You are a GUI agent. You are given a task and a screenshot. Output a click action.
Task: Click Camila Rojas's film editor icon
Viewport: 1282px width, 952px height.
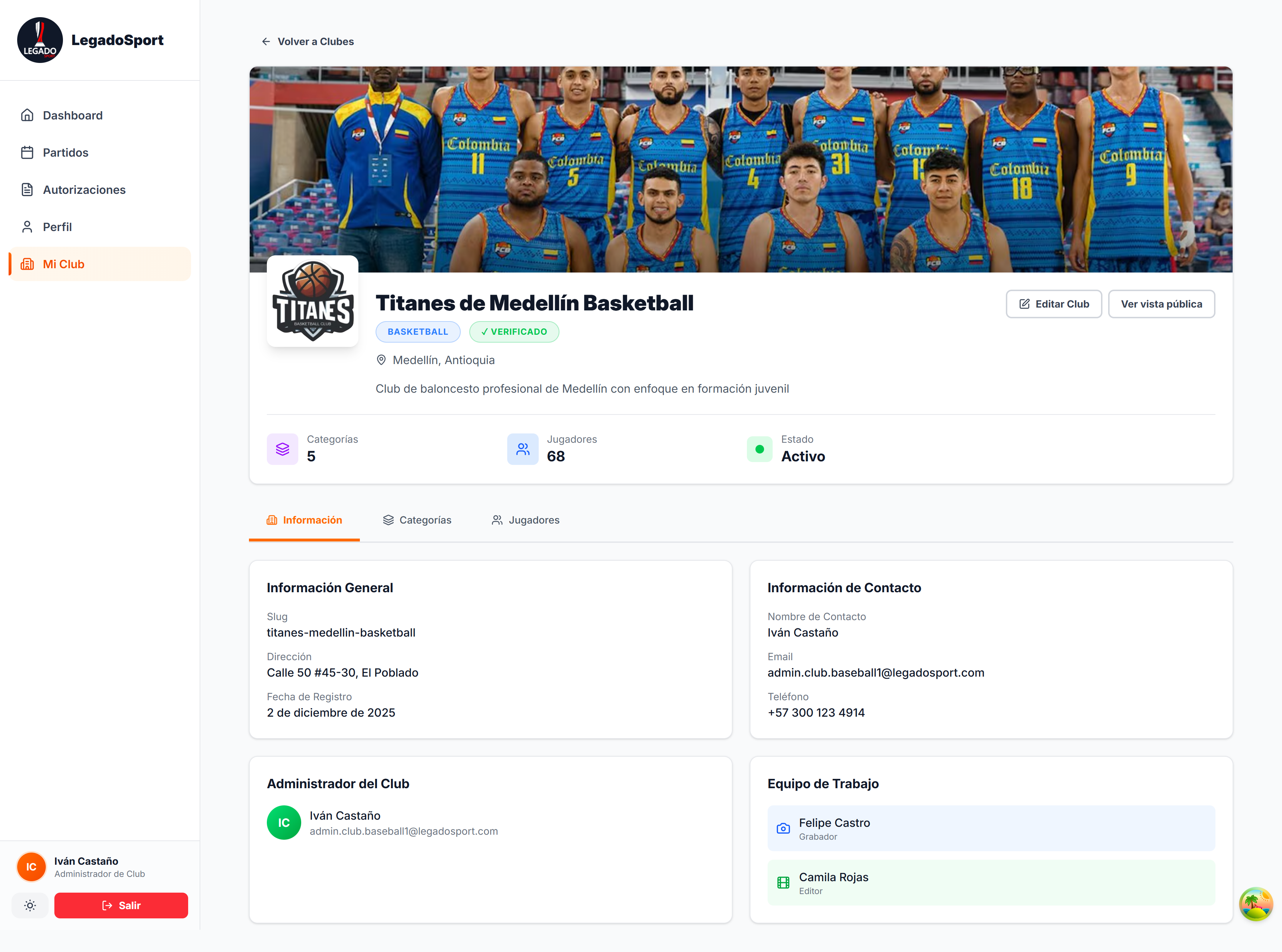783,882
